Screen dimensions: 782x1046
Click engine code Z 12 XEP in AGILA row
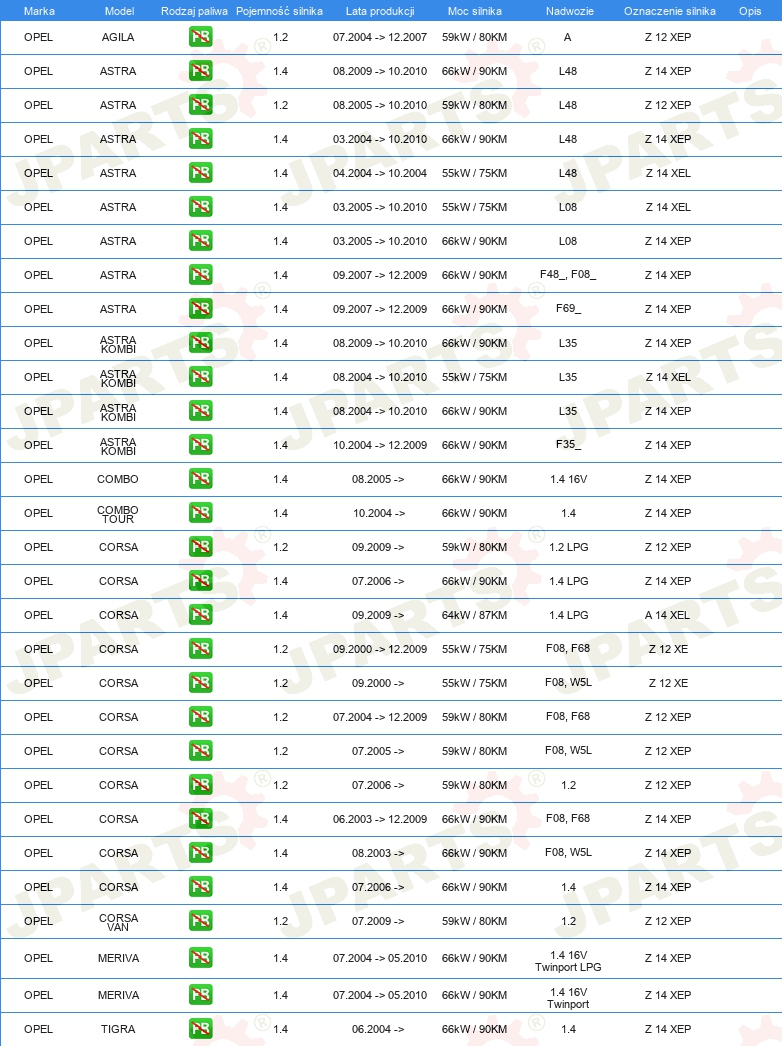click(668, 37)
